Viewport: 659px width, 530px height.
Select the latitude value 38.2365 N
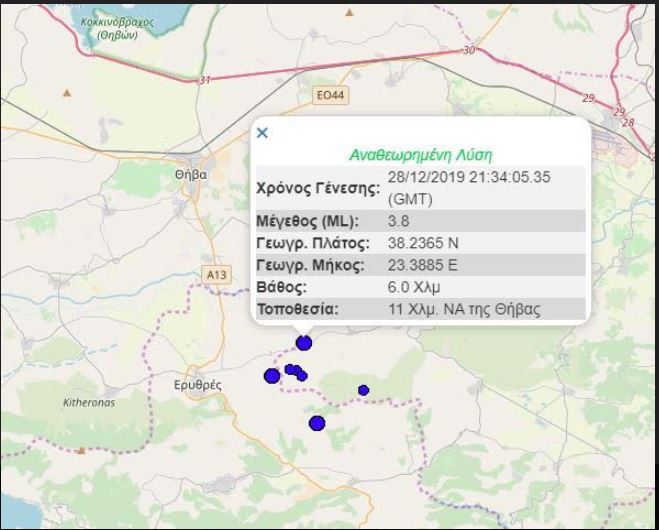(425, 243)
